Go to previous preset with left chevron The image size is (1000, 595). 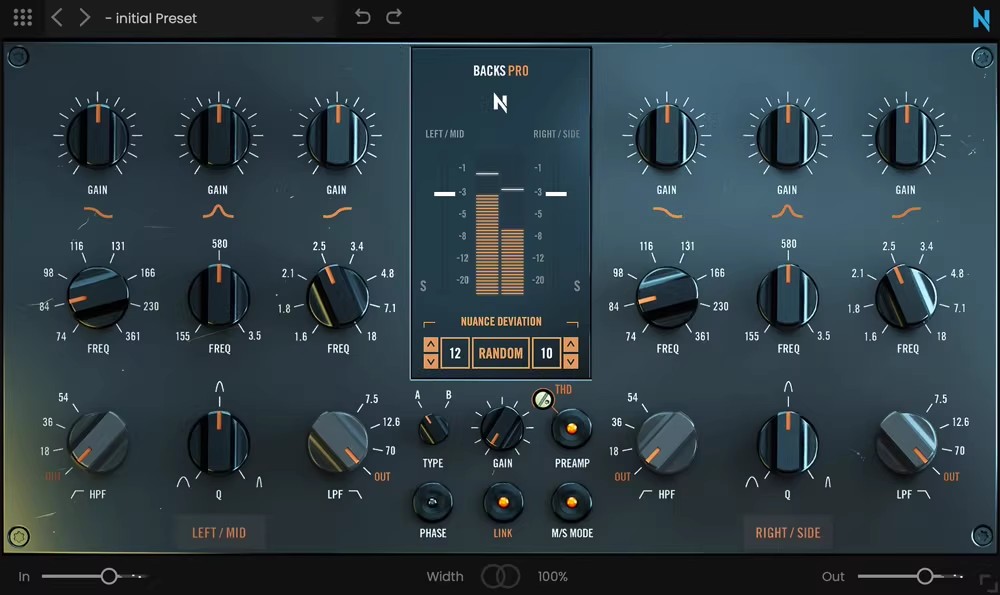pos(57,18)
